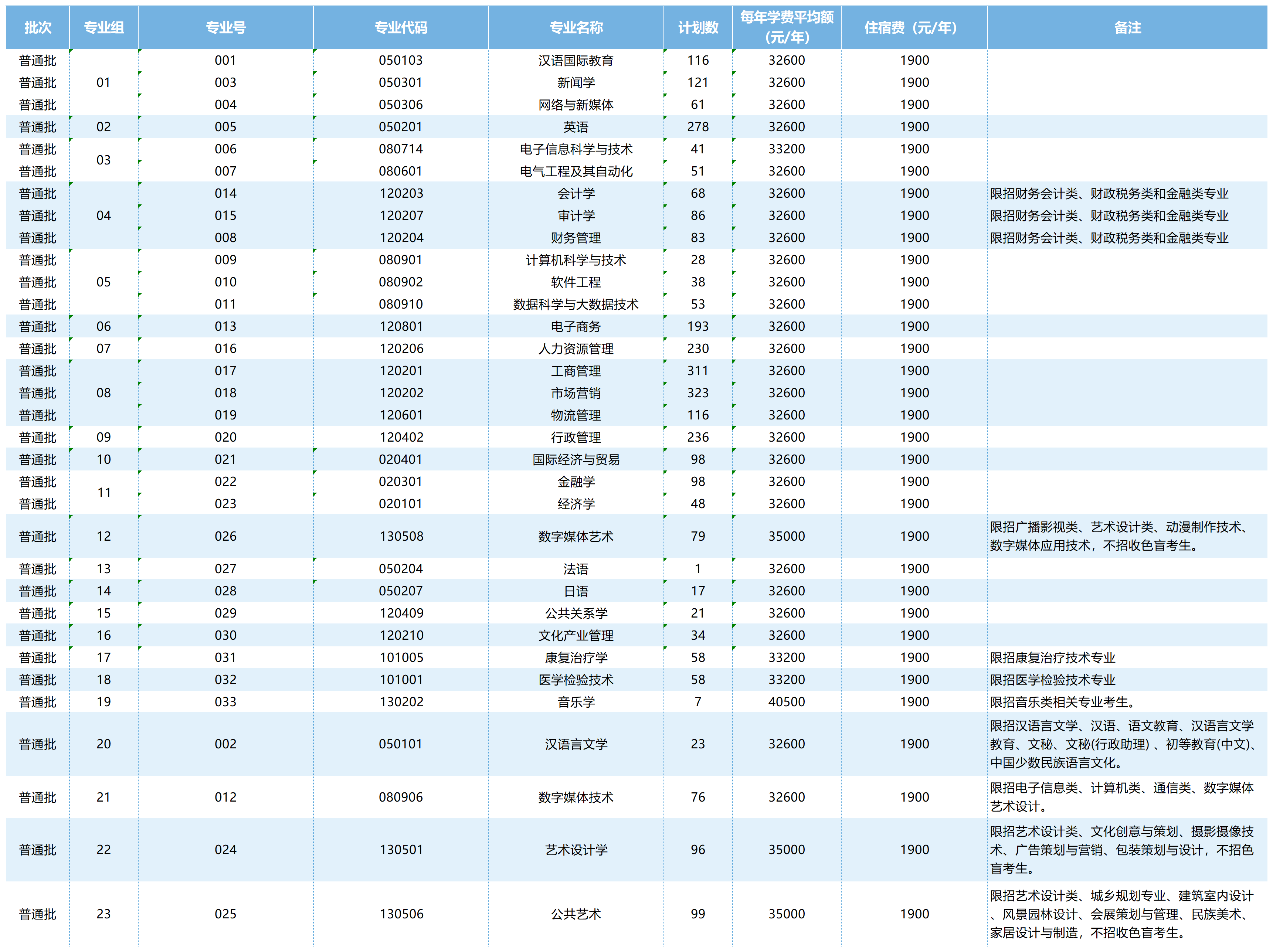Select the 文化产业管理 major name cell
The height and width of the screenshot is (952, 1273).
(576, 635)
